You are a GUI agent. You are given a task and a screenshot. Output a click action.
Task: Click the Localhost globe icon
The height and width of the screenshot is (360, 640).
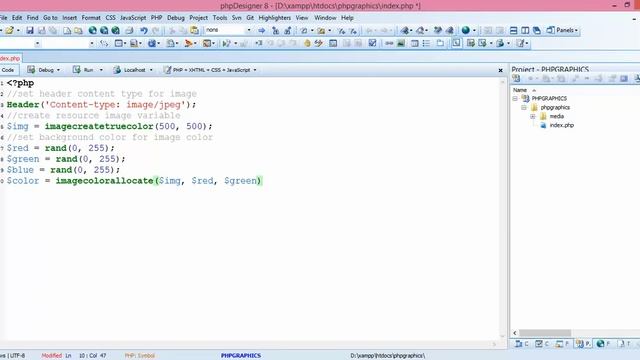pyautogui.click(x=117, y=70)
